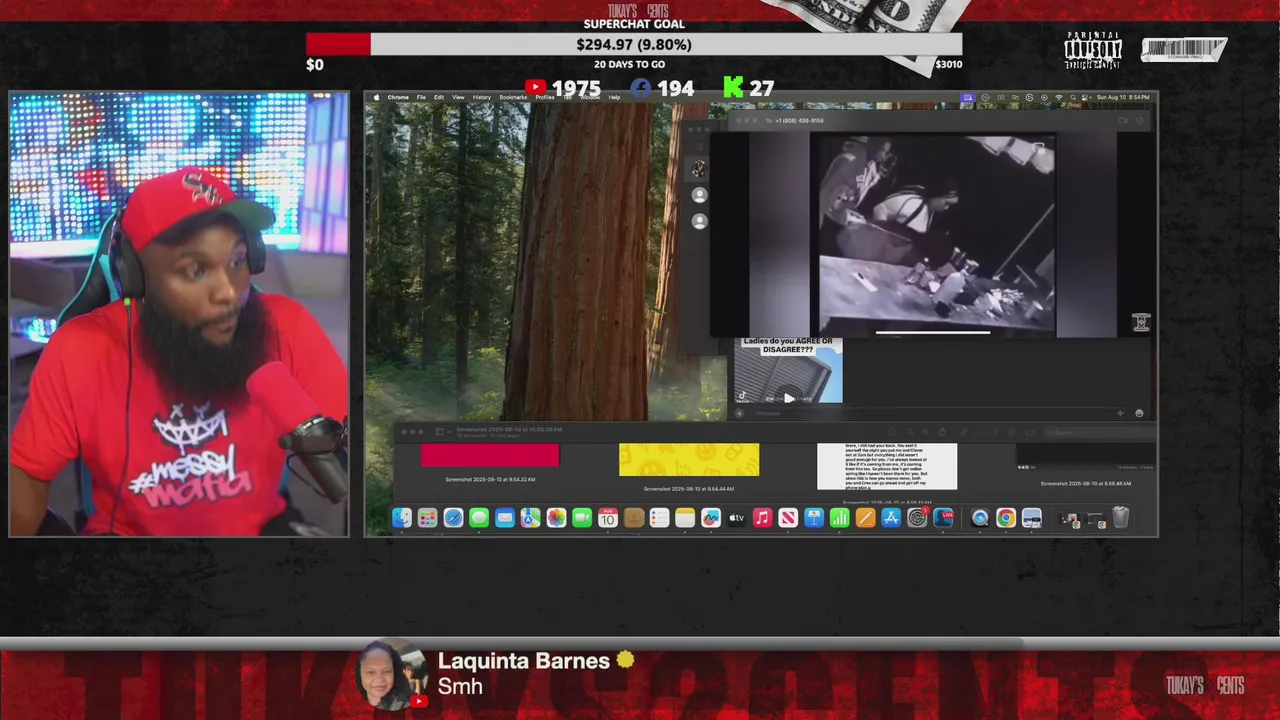The width and height of the screenshot is (1280, 720).
Task: Open the Apple menu
Action: (x=376, y=97)
